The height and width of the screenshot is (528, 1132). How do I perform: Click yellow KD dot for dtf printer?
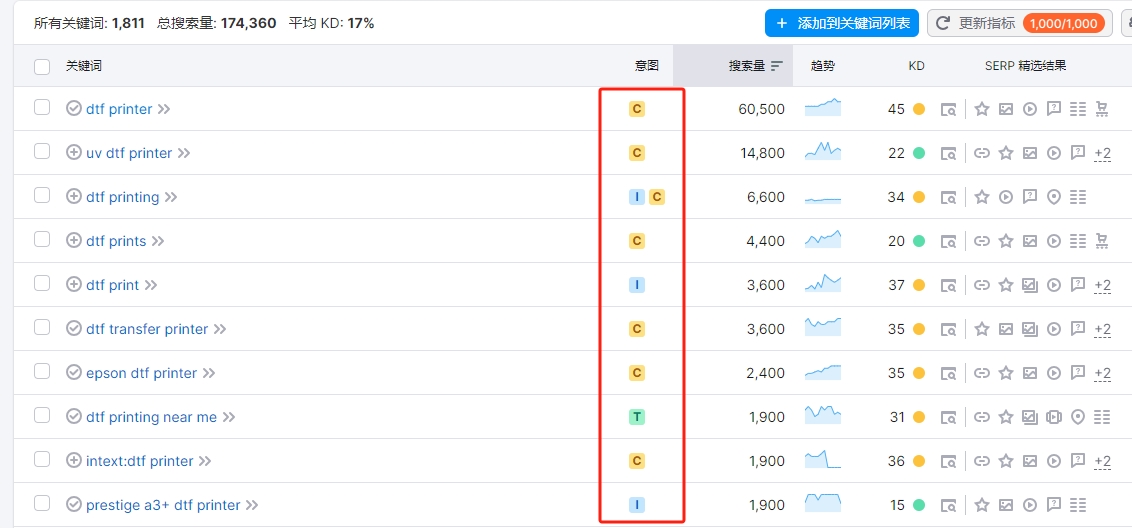coord(919,109)
